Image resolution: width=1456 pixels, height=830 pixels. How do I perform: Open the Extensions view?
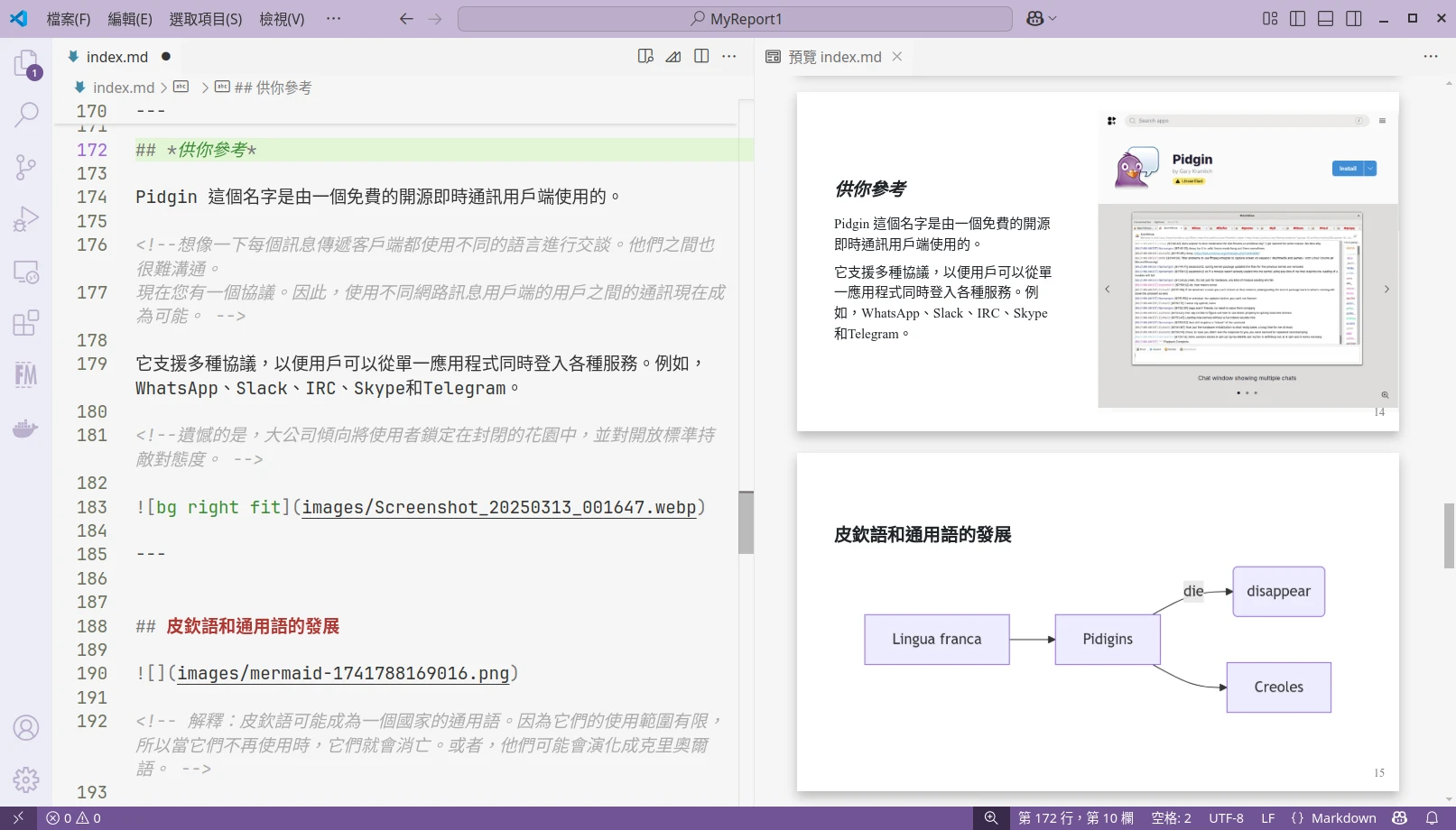26,323
